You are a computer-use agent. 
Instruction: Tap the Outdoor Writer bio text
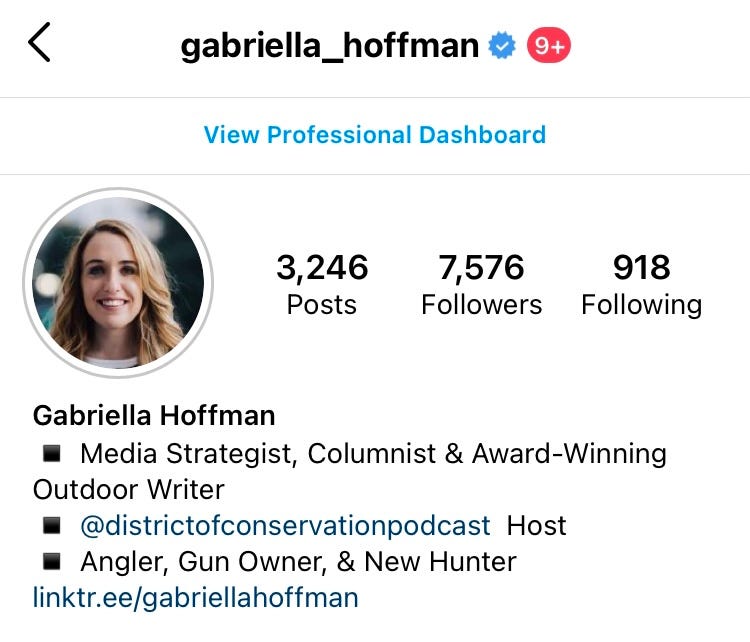(x=129, y=489)
